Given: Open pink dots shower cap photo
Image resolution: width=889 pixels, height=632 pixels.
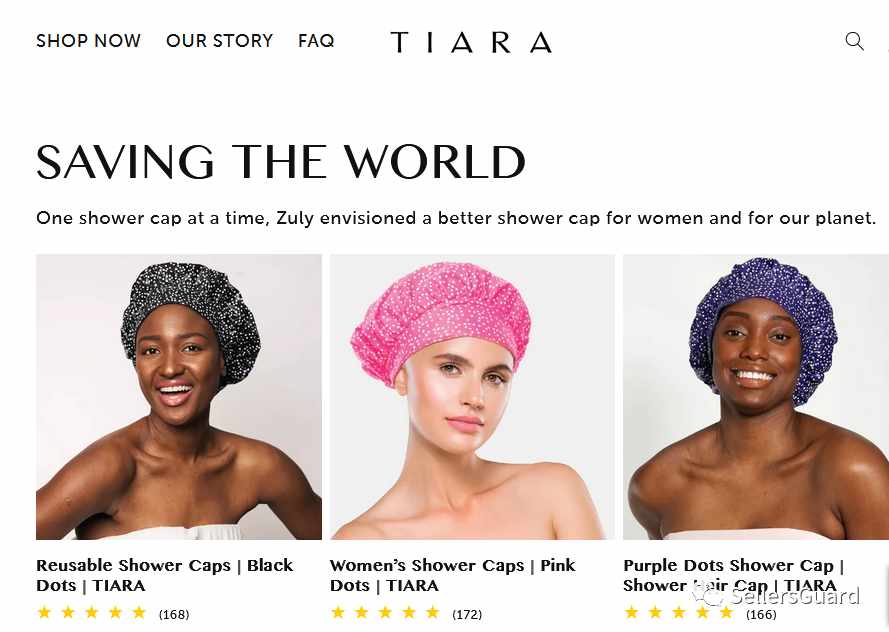Looking at the screenshot, I should click(472, 397).
